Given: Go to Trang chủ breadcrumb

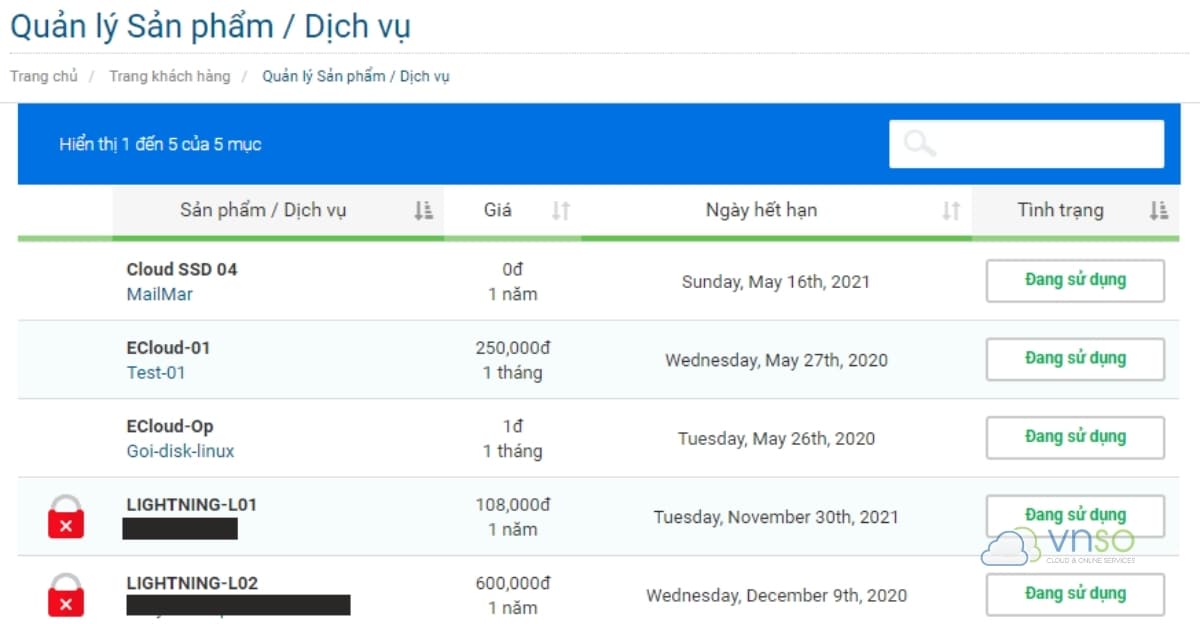Looking at the screenshot, I should coord(44,76).
